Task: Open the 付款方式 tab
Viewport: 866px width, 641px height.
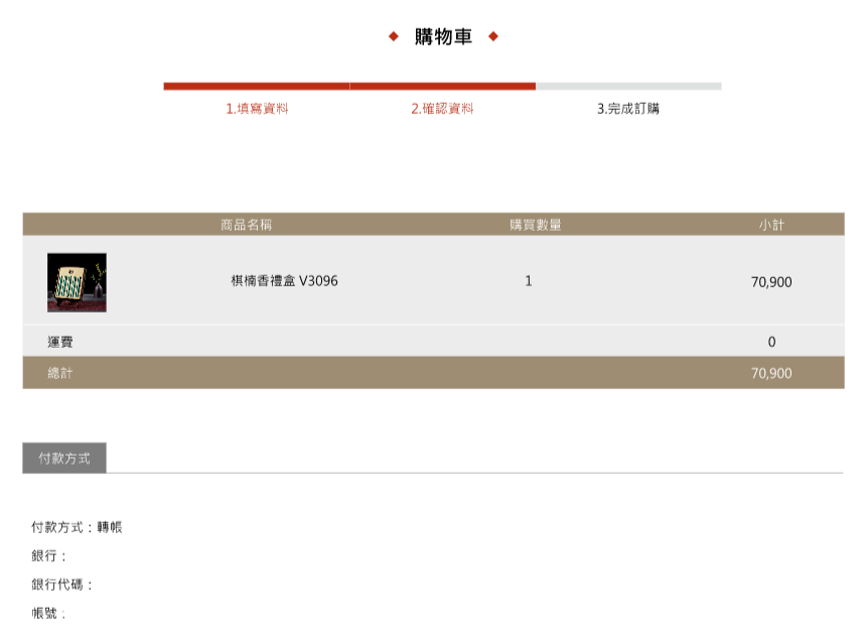Action: pyautogui.click(x=64, y=458)
